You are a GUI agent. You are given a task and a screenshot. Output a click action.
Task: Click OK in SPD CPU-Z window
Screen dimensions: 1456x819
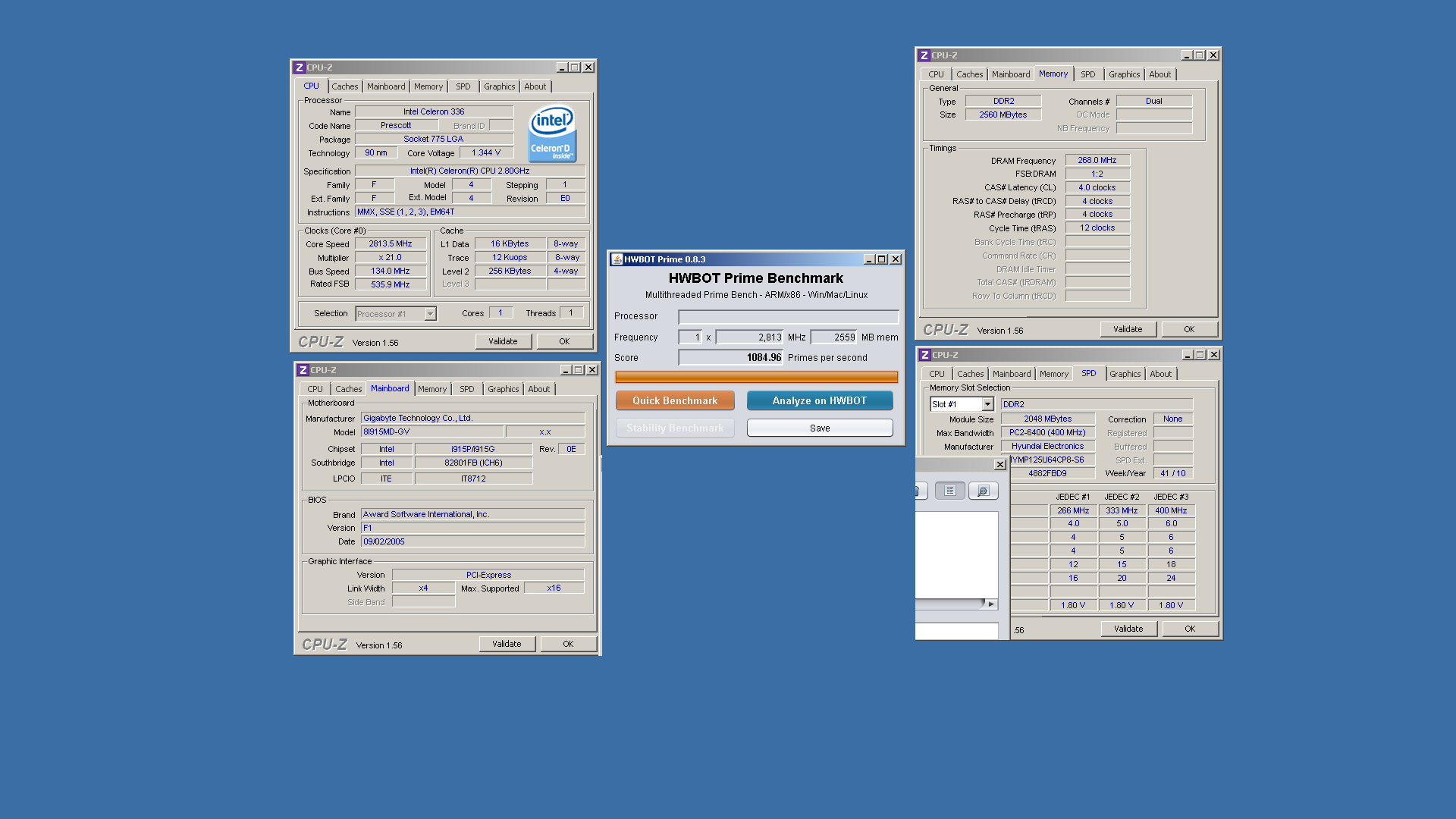(1190, 629)
